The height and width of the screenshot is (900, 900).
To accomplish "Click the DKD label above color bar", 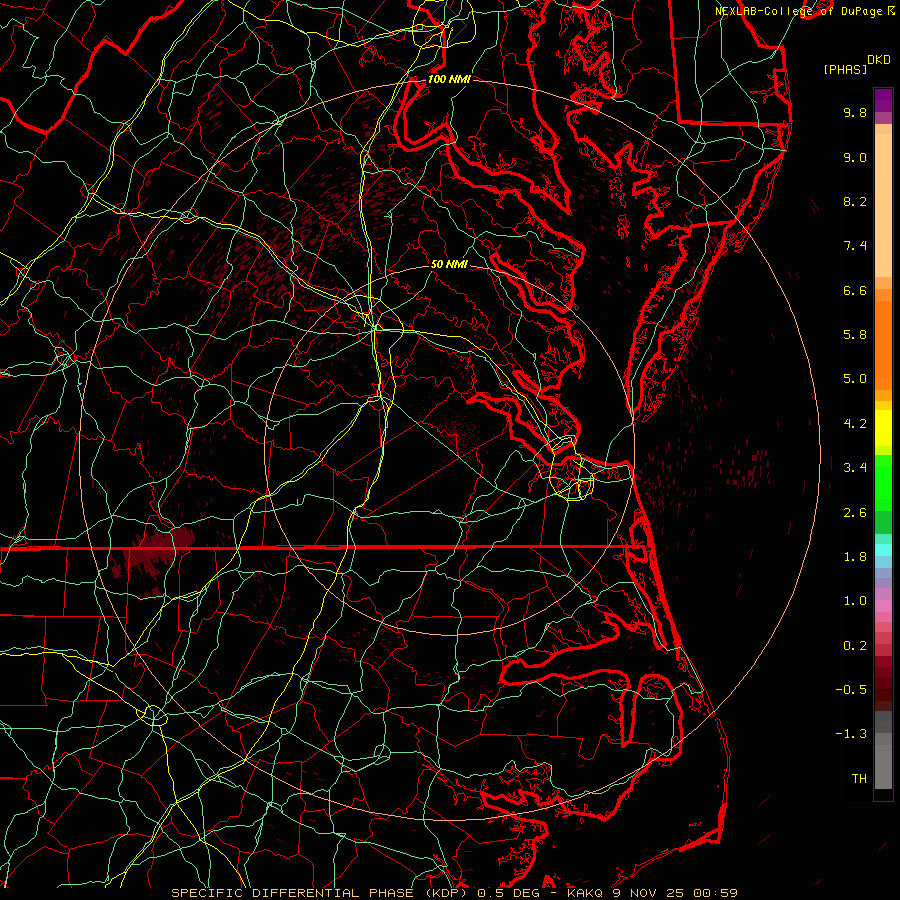I will pos(879,60).
